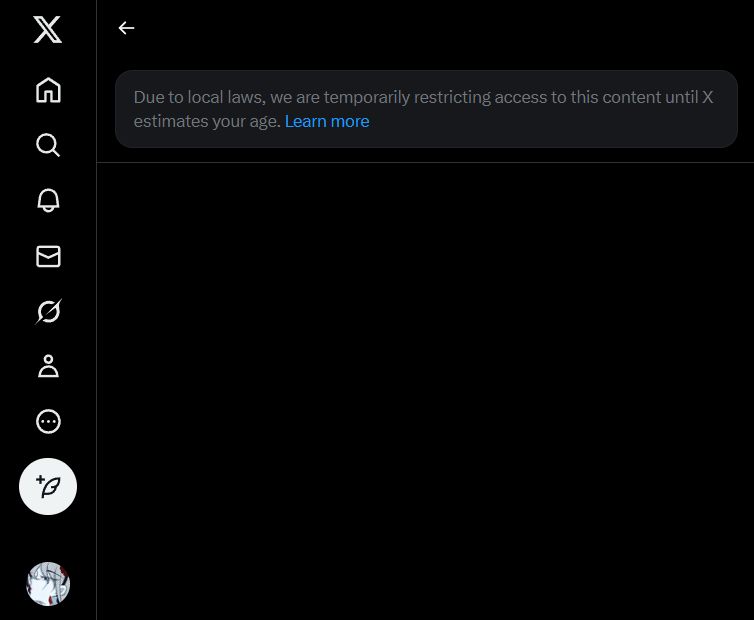The image size is (754, 620).
Task: Click the age restriction notice text
Action: click(x=423, y=109)
